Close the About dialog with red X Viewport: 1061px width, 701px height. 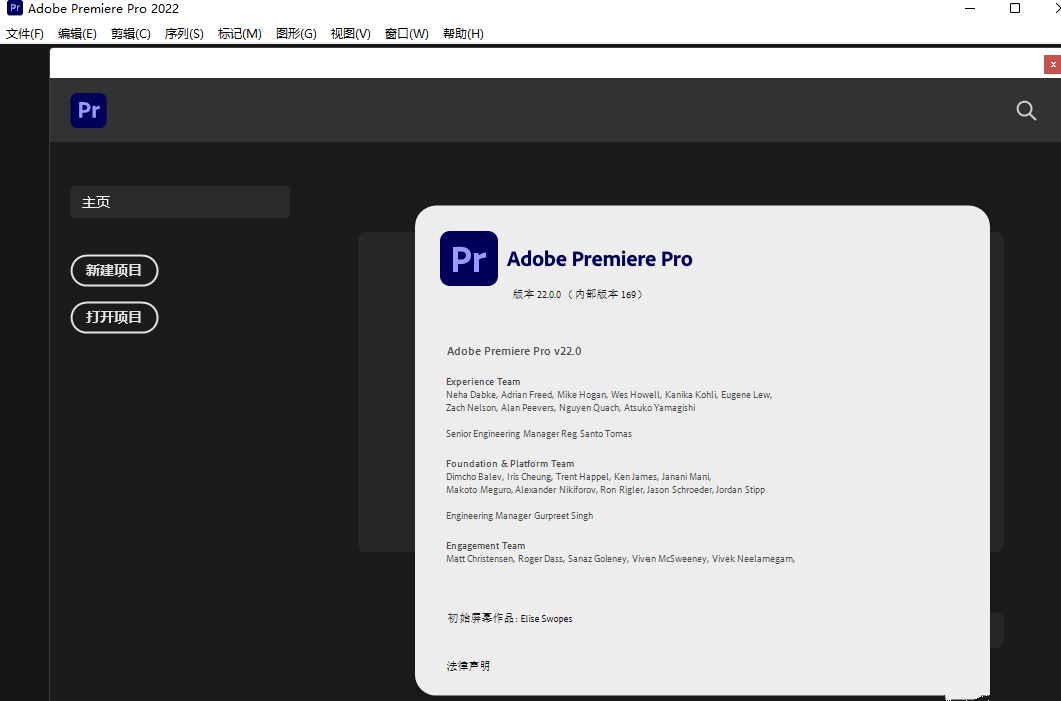point(1052,63)
